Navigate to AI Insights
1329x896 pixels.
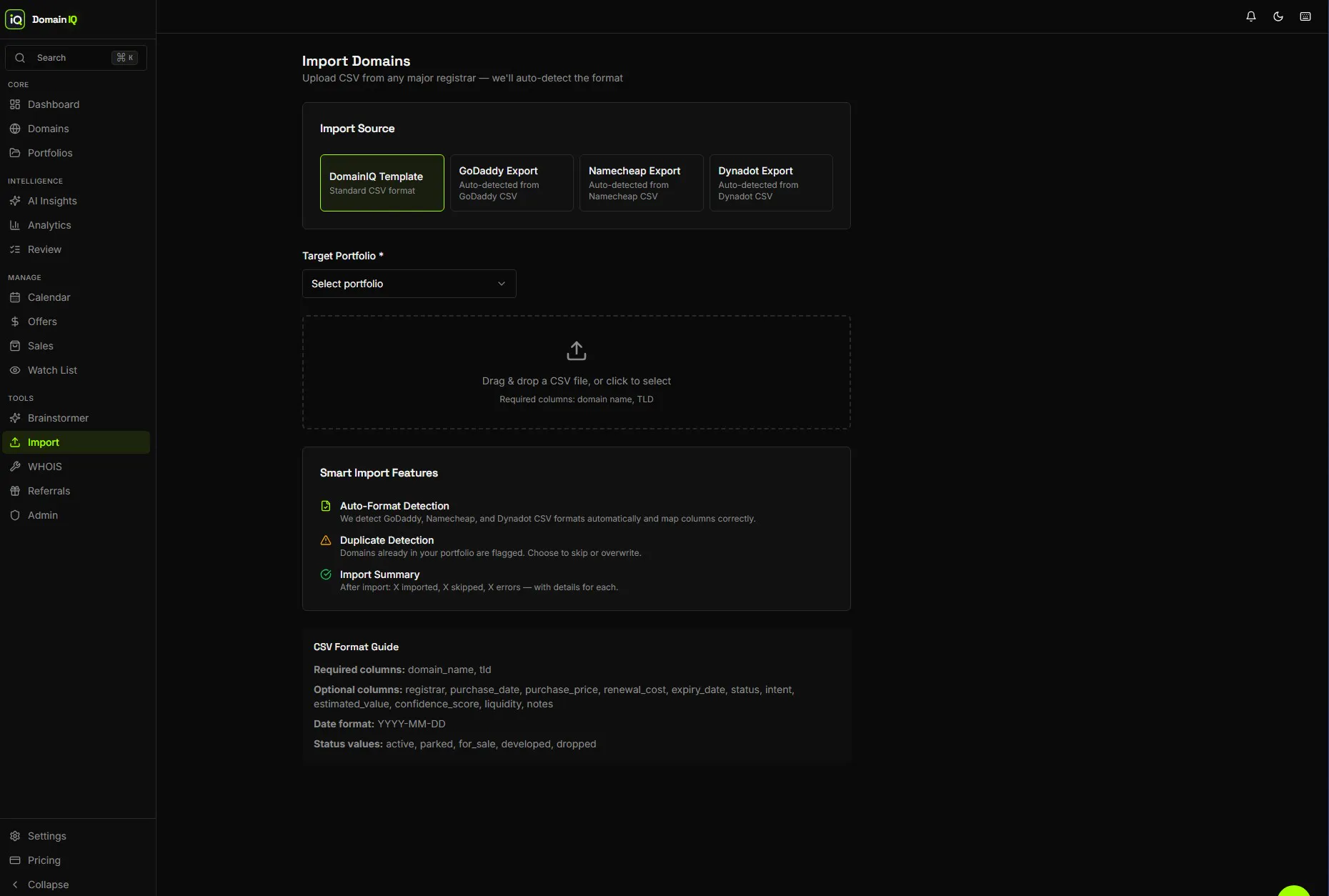pos(76,201)
